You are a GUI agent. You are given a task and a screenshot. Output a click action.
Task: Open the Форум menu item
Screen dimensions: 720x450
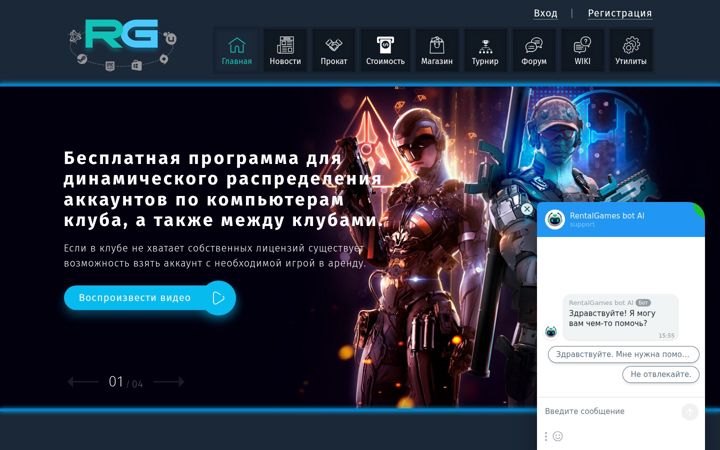coord(534,51)
